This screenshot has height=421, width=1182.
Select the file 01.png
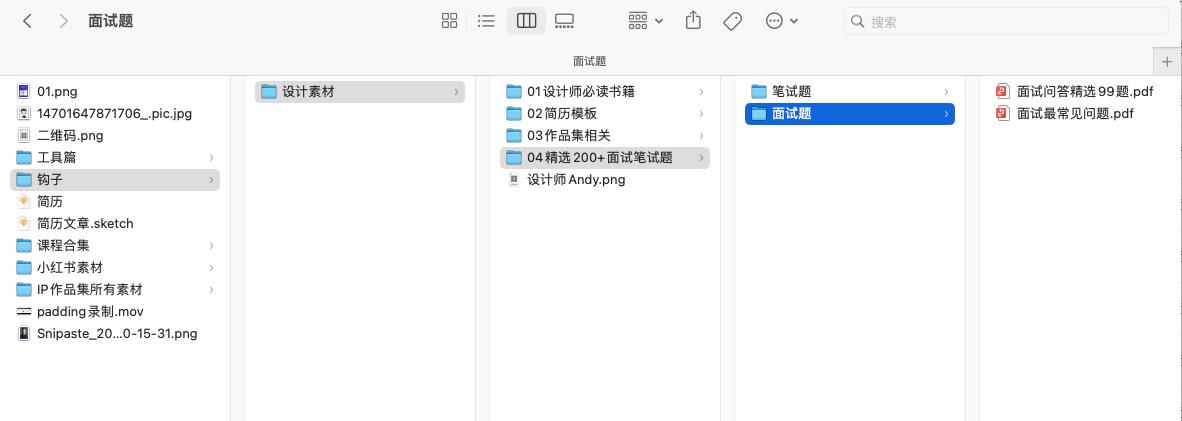[115, 91]
